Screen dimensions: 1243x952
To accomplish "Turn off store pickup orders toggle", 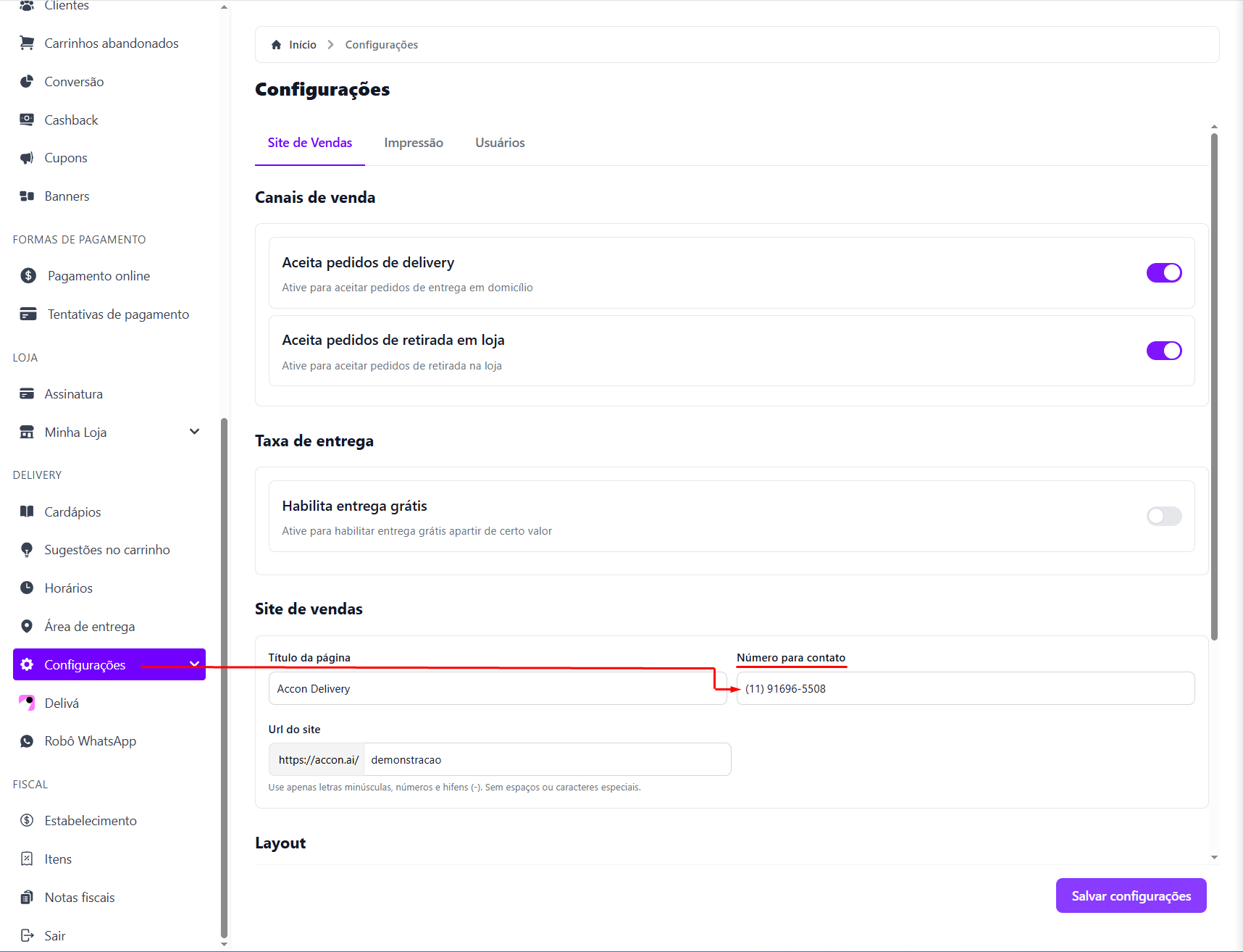I will click(x=1163, y=351).
